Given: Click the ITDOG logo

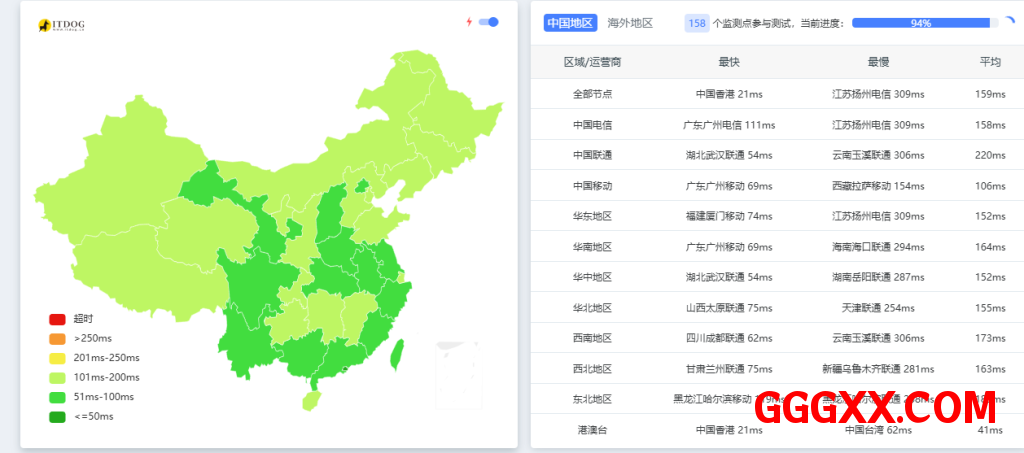Looking at the screenshot, I should tap(62, 24).
